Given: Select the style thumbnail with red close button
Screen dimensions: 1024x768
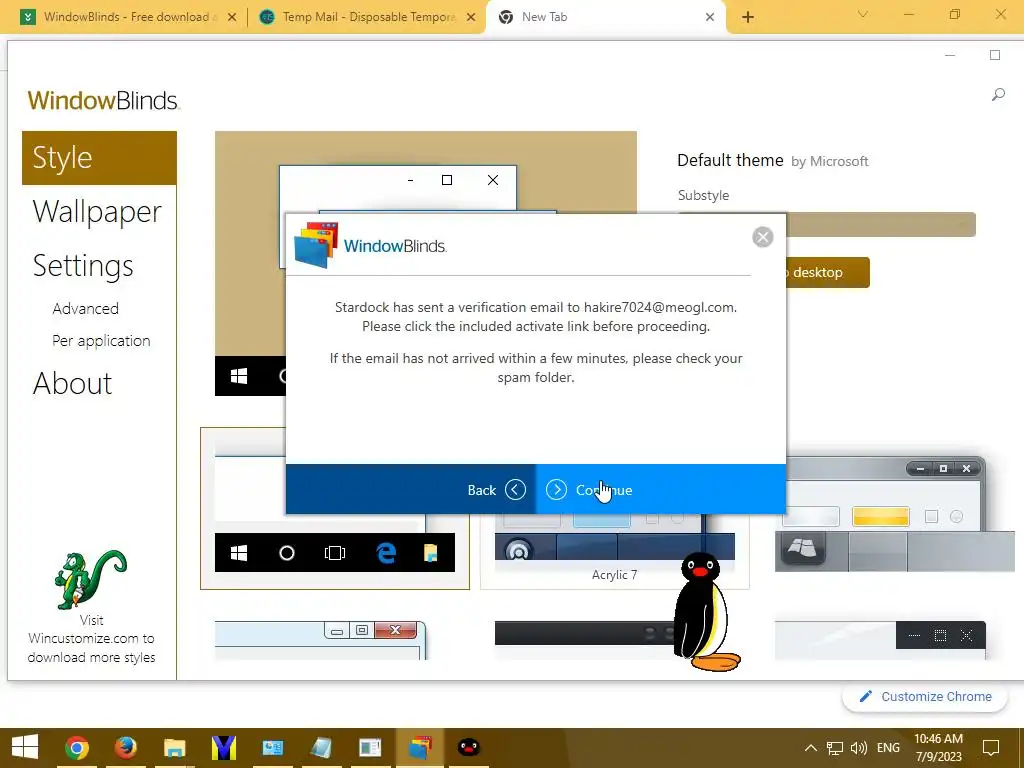Looking at the screenshot, I should (320, 639).
